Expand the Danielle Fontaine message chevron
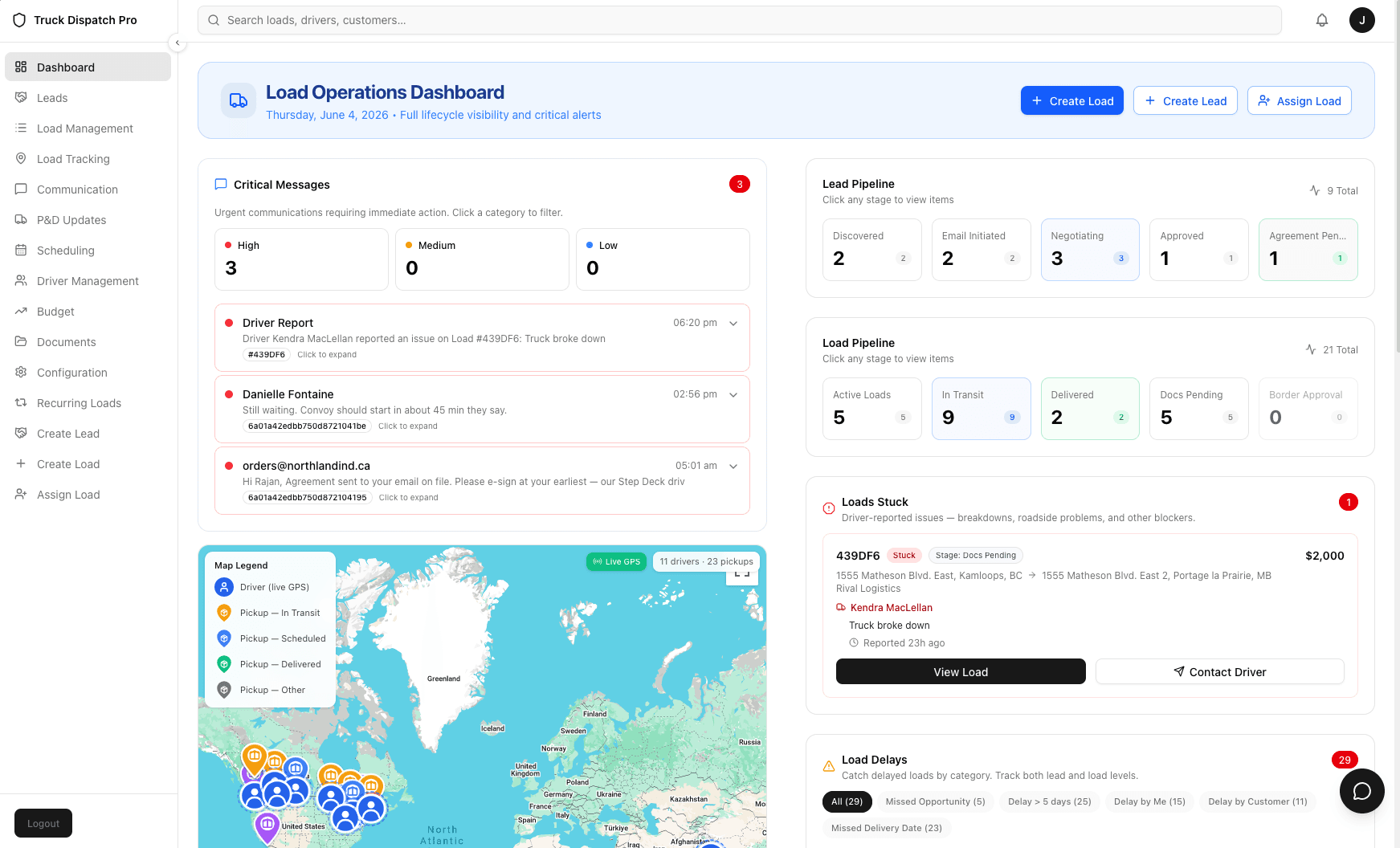The image size is (1400, 848). coord(733,394)
